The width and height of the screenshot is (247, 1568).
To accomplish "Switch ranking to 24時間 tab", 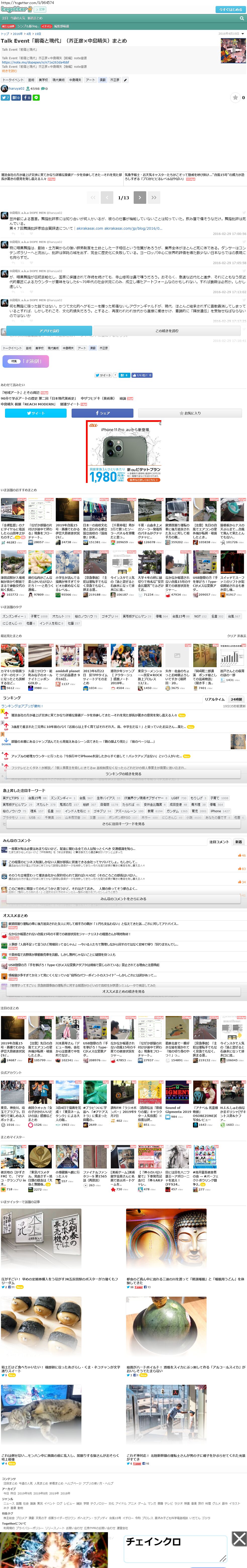I will coord(237,699).
